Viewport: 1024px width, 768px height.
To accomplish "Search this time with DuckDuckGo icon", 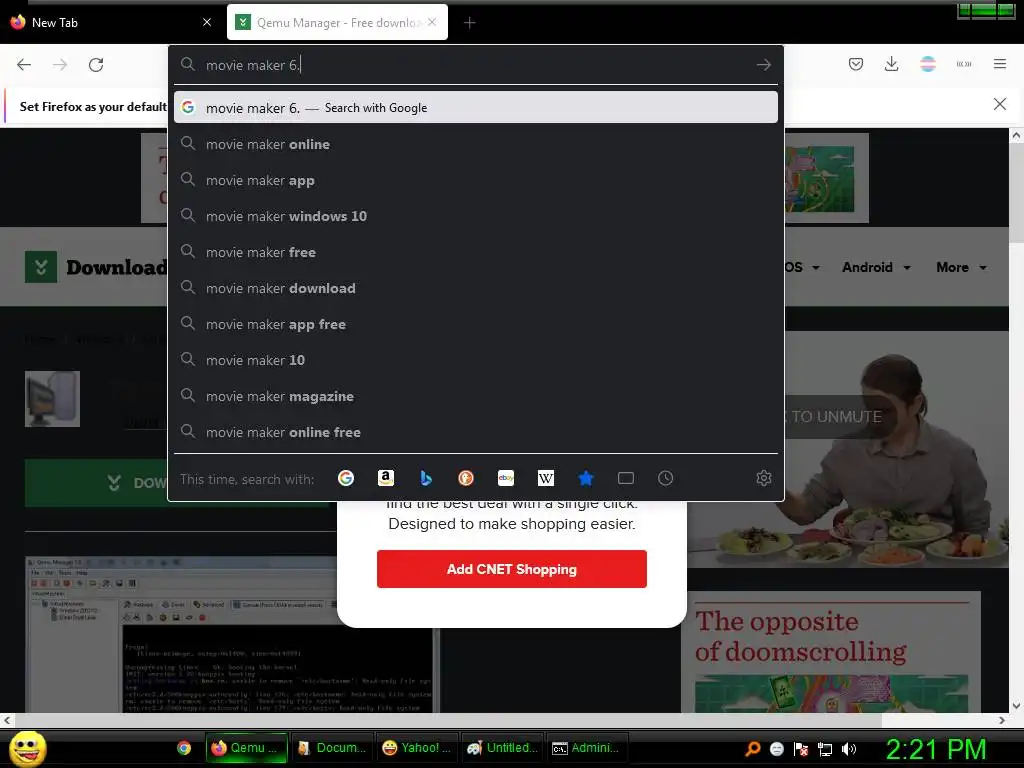I will tap(466, 478).
